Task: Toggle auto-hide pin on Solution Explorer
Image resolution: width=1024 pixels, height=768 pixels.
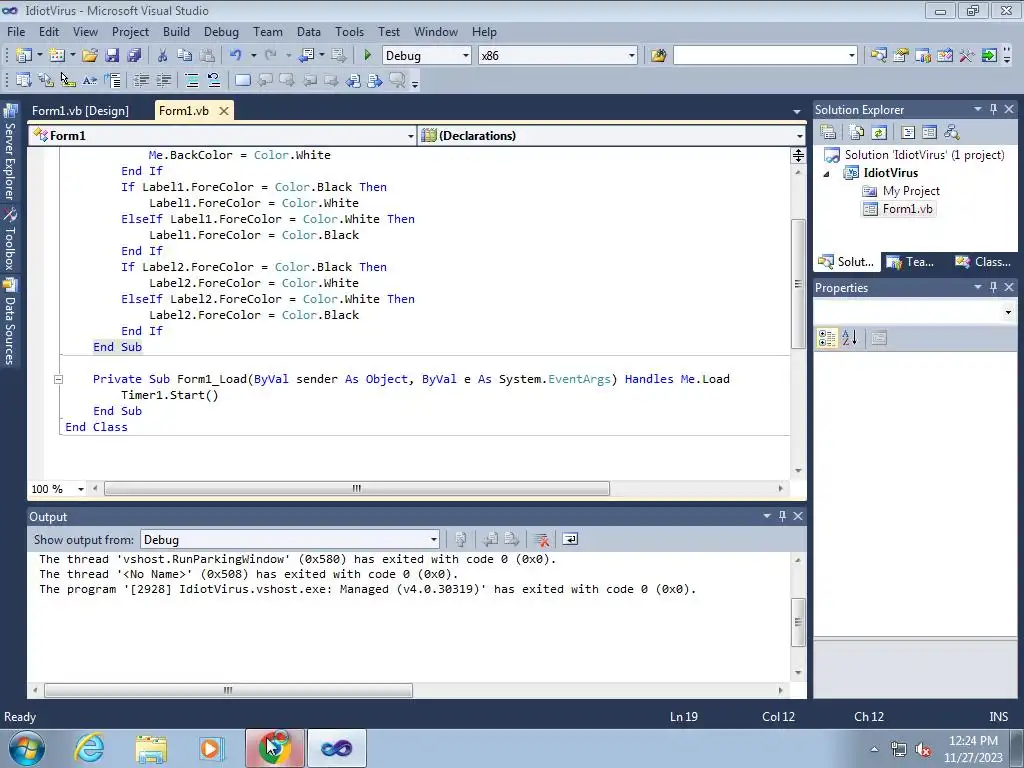Action: [x=993, y=109]
